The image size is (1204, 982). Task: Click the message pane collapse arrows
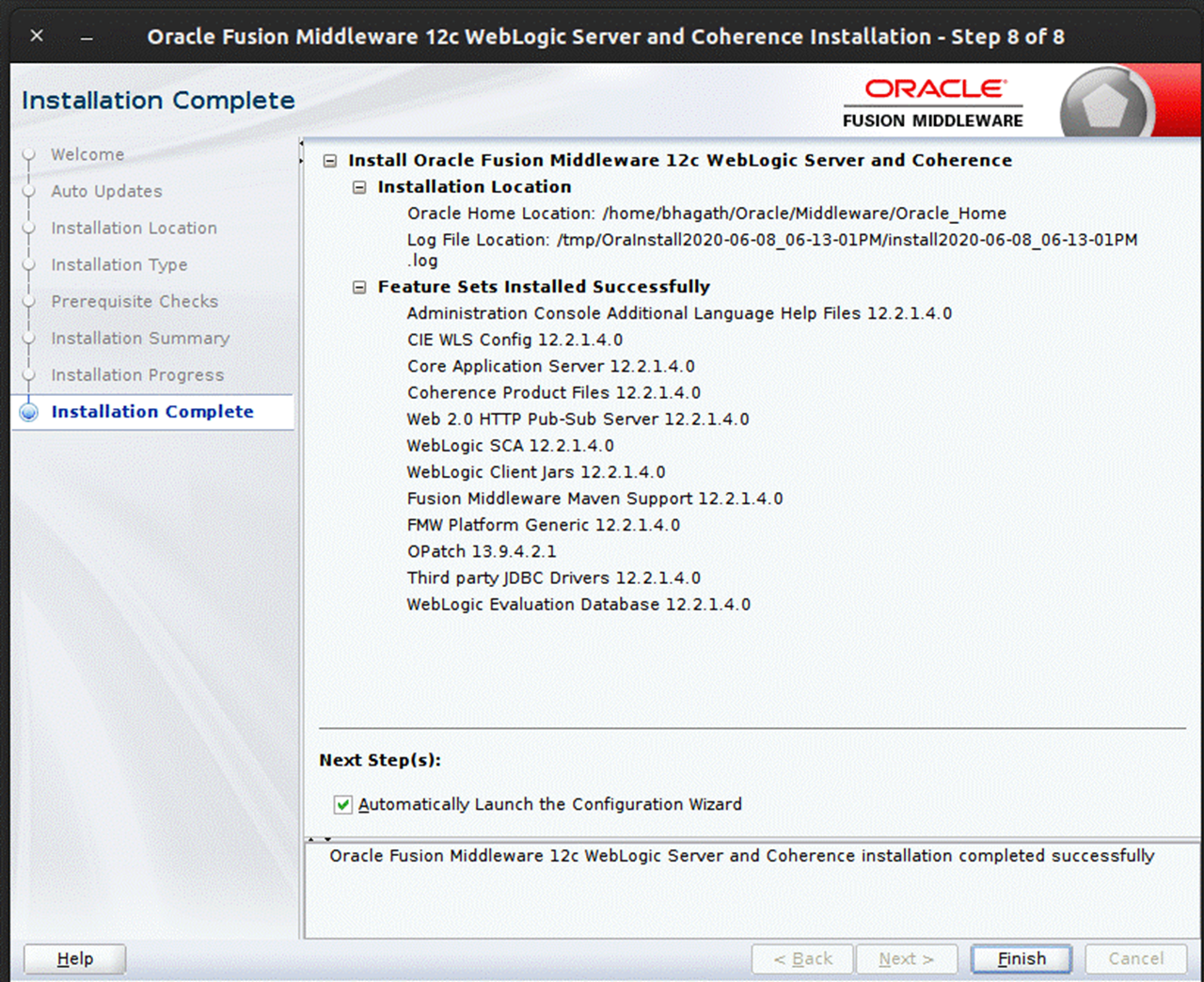point(320,838)
